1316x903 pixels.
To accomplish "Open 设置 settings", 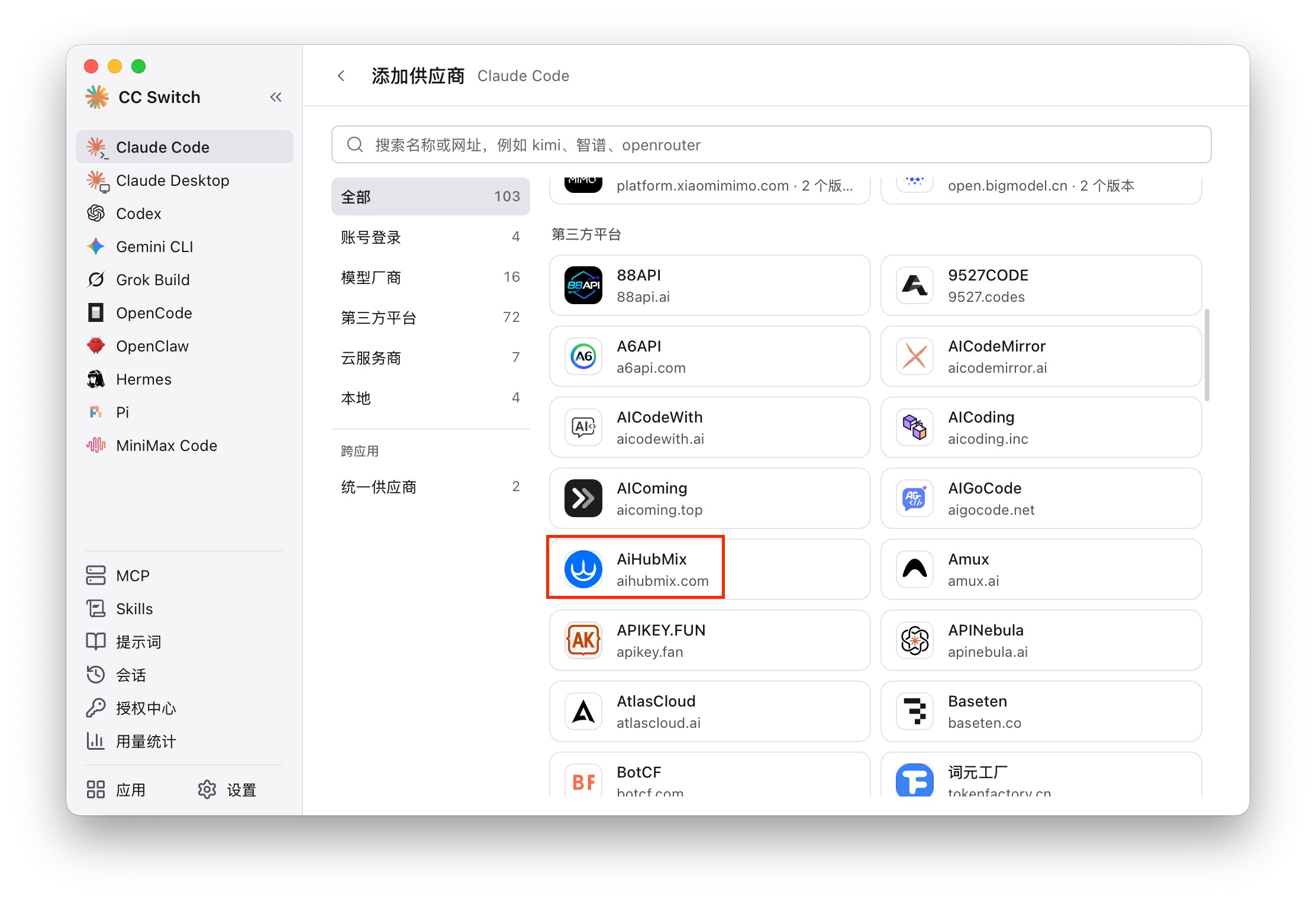I will pyautogui.click(x=227, y=790).
